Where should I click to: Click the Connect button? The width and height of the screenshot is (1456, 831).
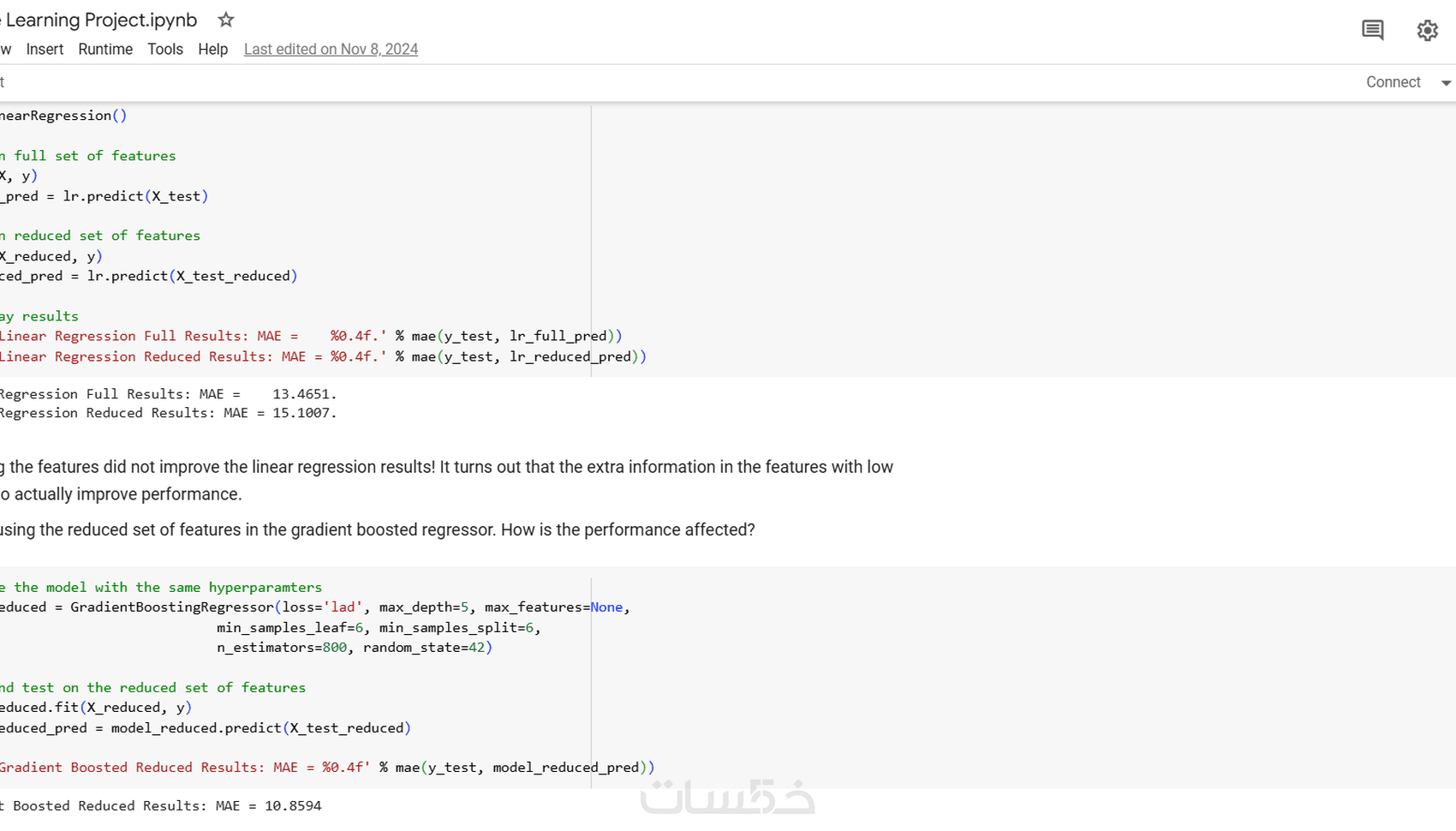coord(1393,82)
